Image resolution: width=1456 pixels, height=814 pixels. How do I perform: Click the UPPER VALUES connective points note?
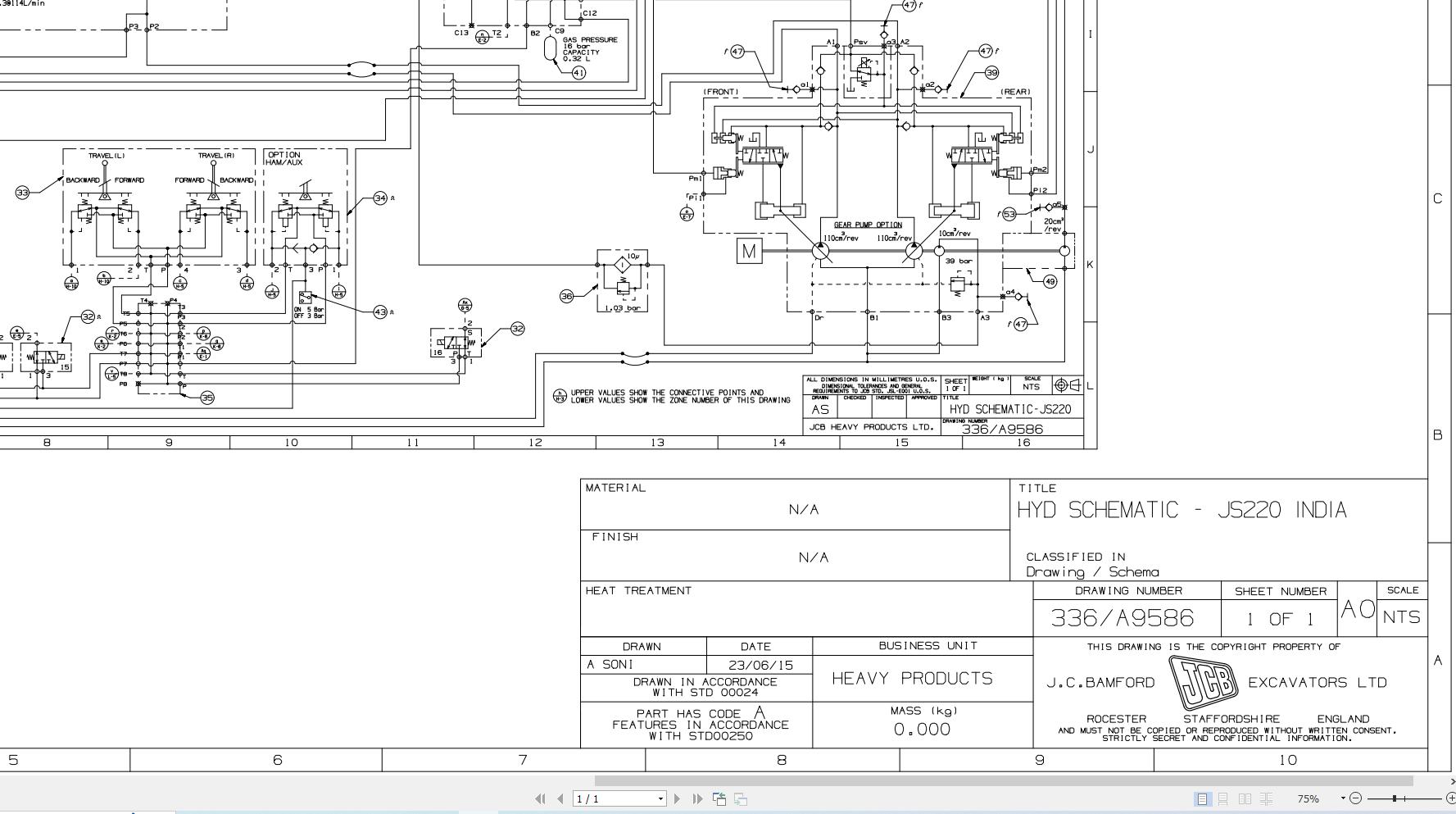pyautogui.click(x=681, y=397)
